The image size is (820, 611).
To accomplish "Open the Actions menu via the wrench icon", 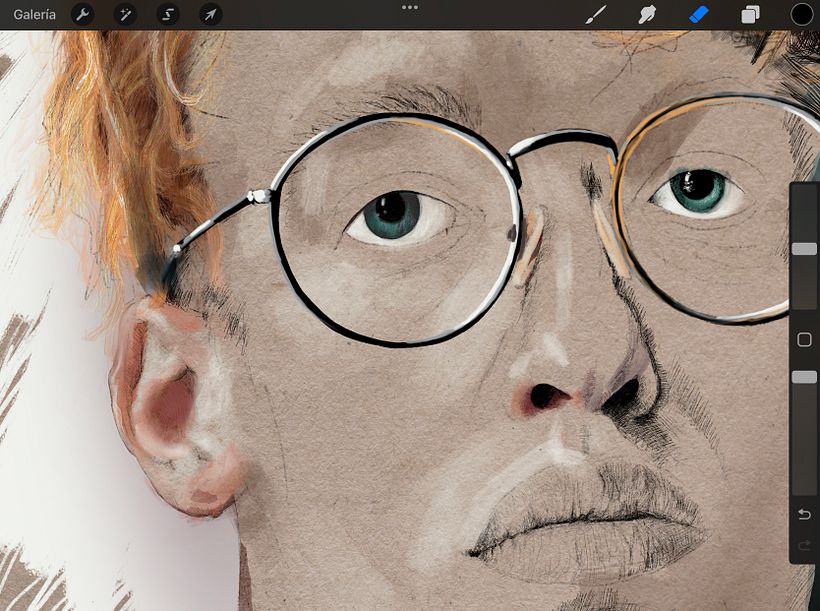I will click(x=82, y=14).
